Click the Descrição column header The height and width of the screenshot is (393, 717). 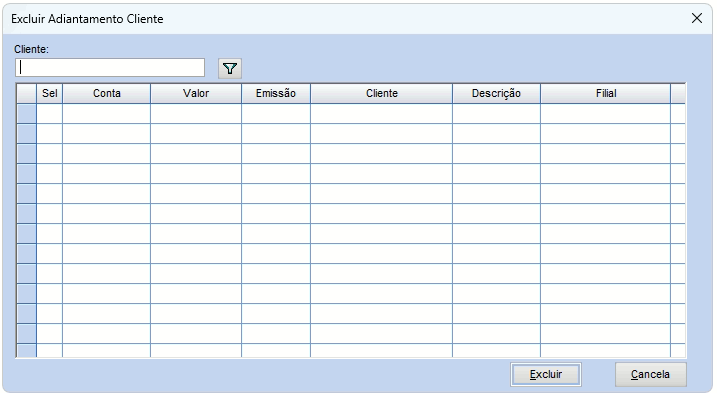pos(496,93)
